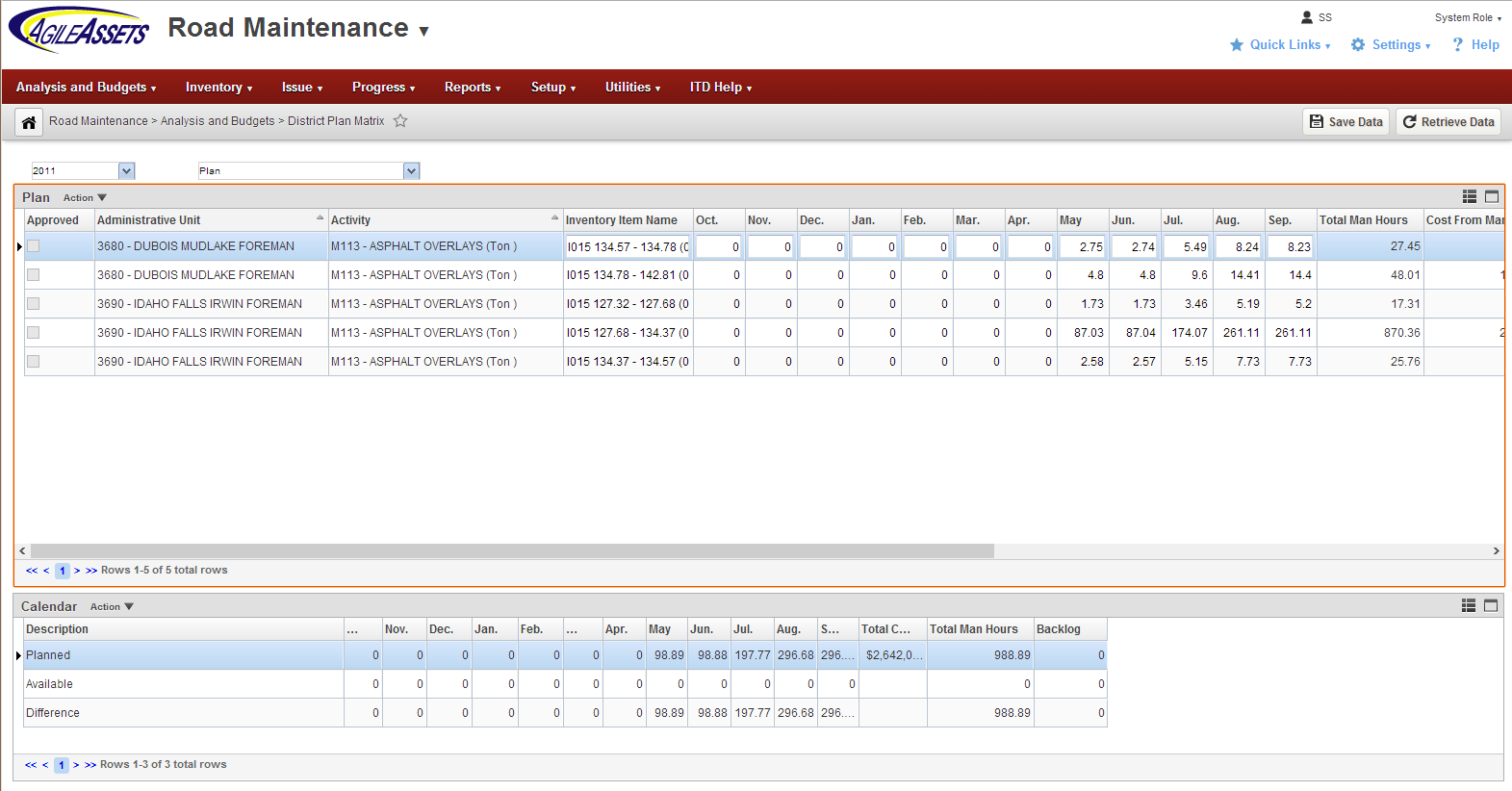The width and height of the screenshot is (1512, 791).
Task: Go to previous page in Plan pager
Action: pyautogui.click(x=46, y=571)
